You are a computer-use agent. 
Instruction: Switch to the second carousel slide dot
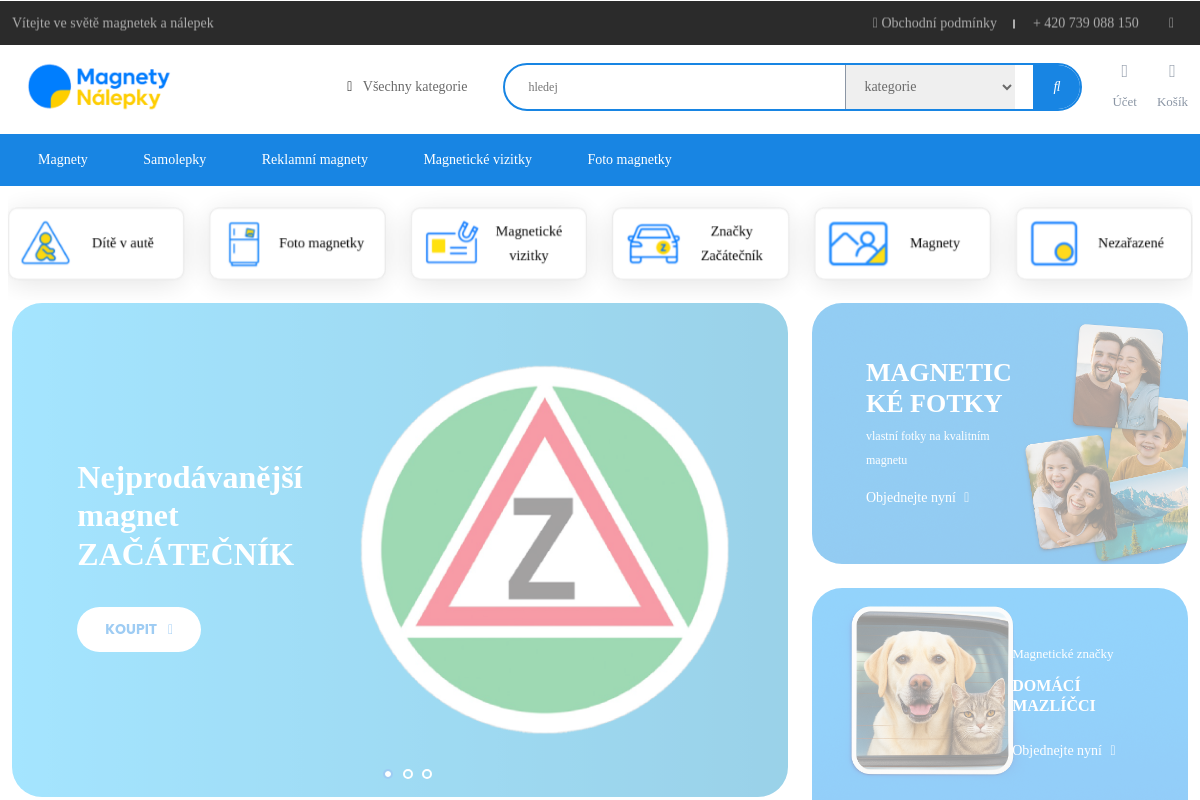pyautogui.click(x=408, y=774)
